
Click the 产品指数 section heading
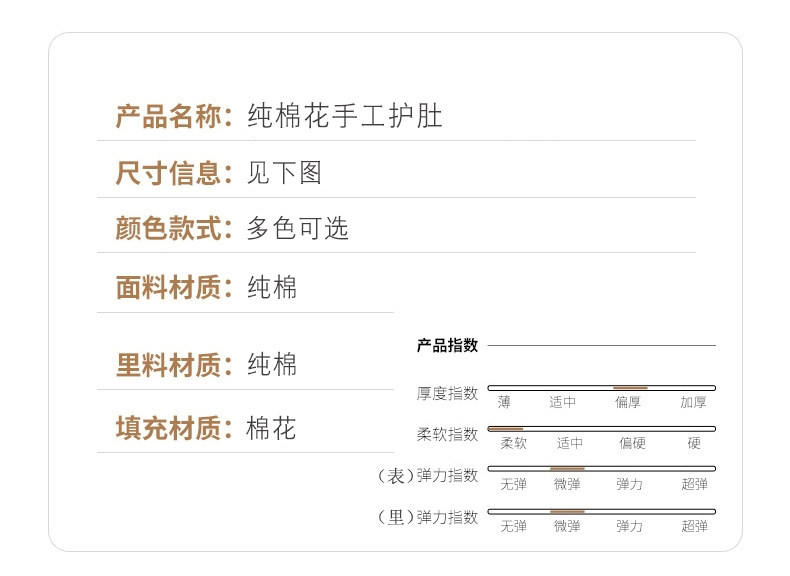pyautogui.click(x=447, y=346)
